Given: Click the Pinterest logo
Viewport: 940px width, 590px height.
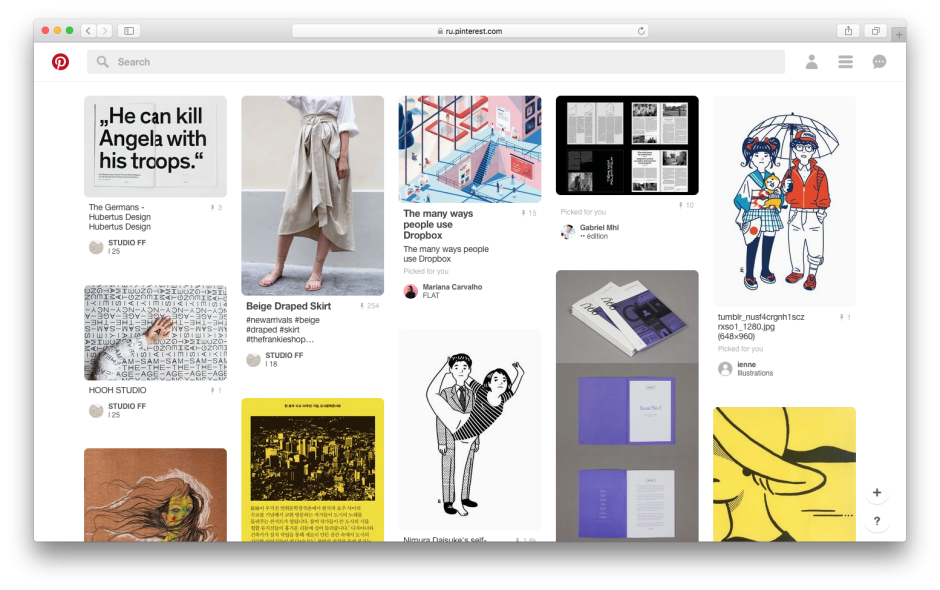Looking at the screenshot, I should pyautogui.click(x=60, y=62).
